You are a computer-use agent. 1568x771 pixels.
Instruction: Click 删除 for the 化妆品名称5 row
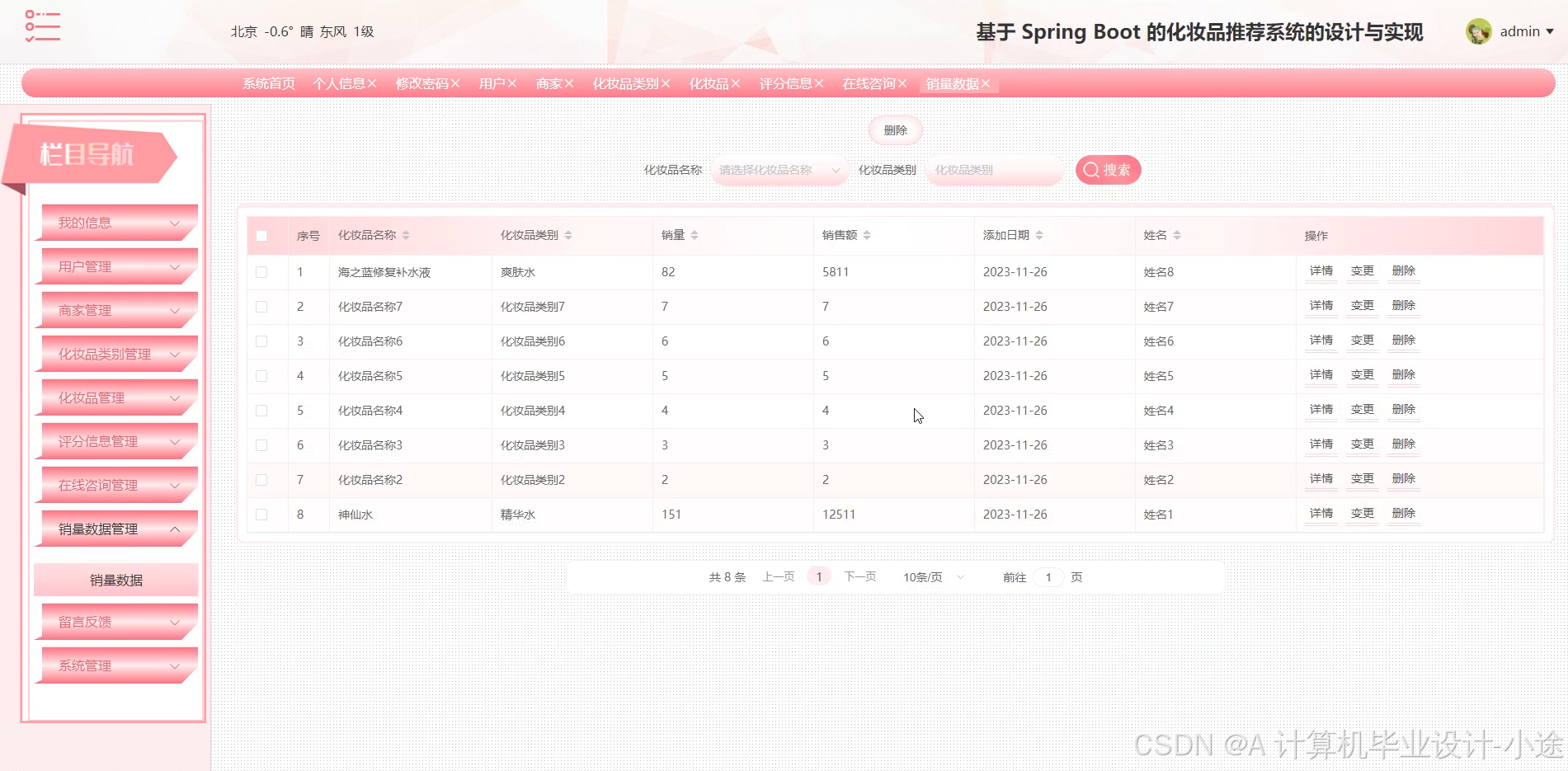tap(1403, 374)
